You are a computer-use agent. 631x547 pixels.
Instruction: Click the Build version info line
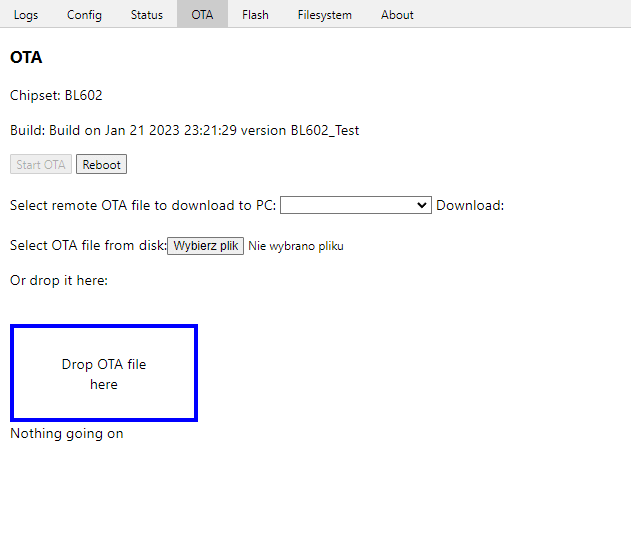pos(184,130)
